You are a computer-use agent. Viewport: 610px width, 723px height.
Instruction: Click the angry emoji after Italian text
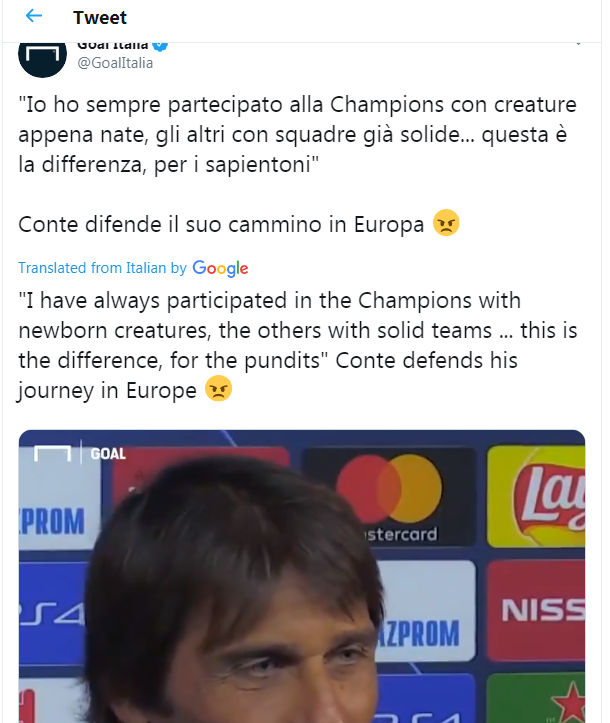coord(446,224)
